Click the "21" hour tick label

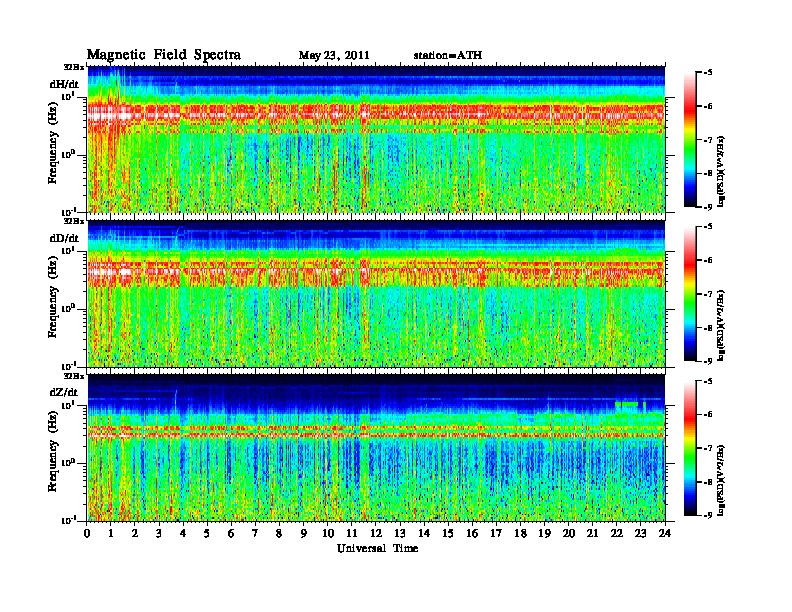592,534
